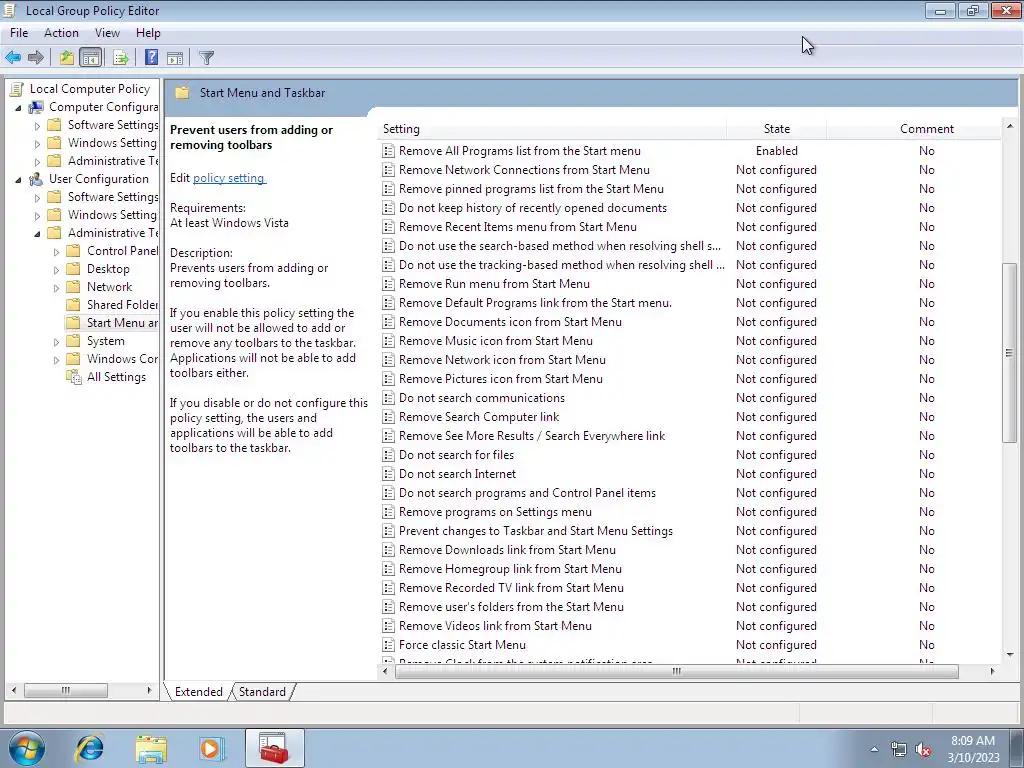Screen dimensions: 1024x768
Task: Click the All Settings icon in tree
Action: (x=74, y=377)
